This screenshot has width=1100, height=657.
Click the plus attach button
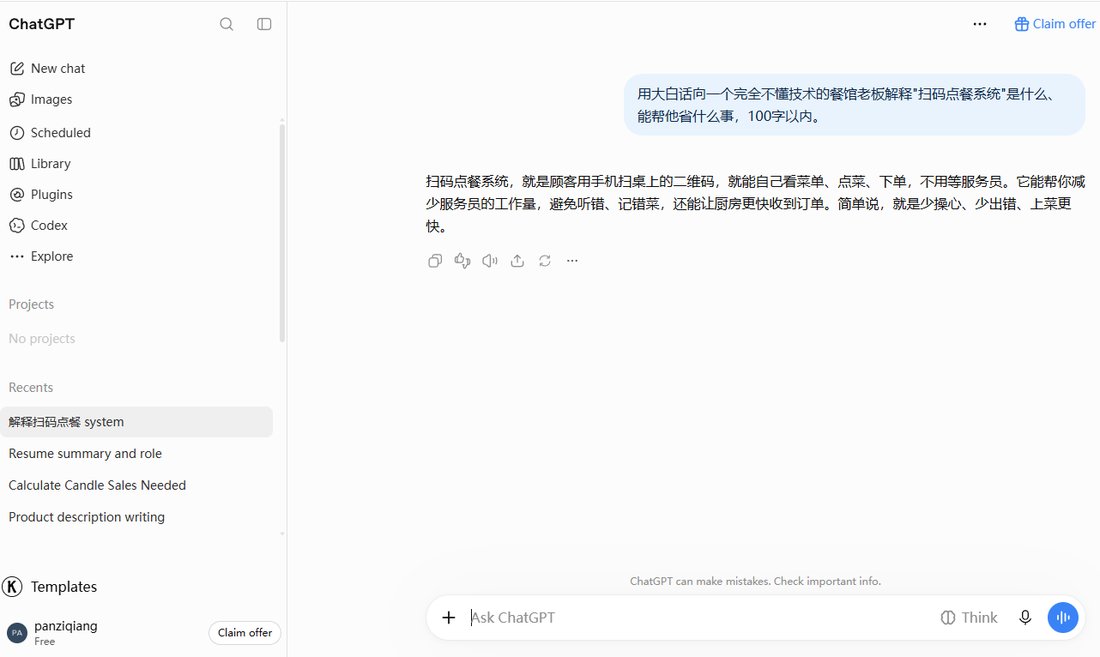pyautogui.click(x=448, y=617)
